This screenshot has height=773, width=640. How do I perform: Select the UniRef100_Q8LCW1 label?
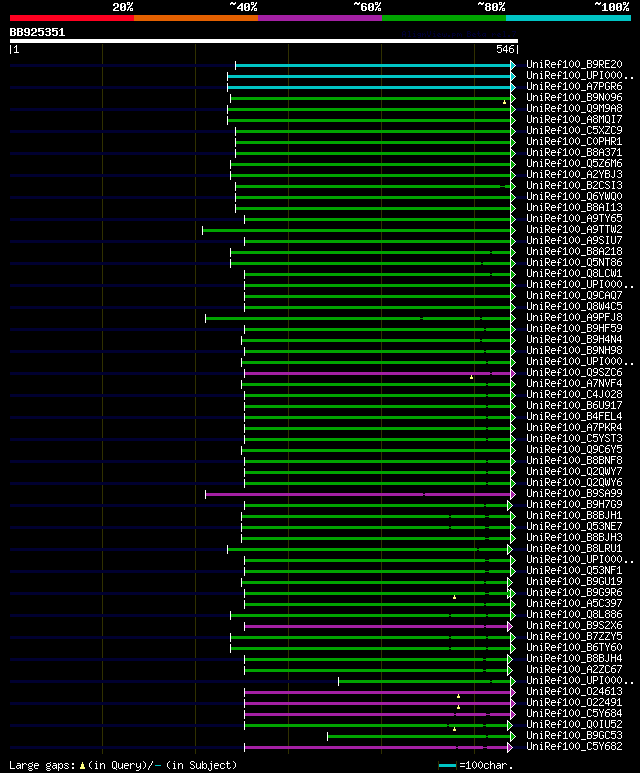574,274
